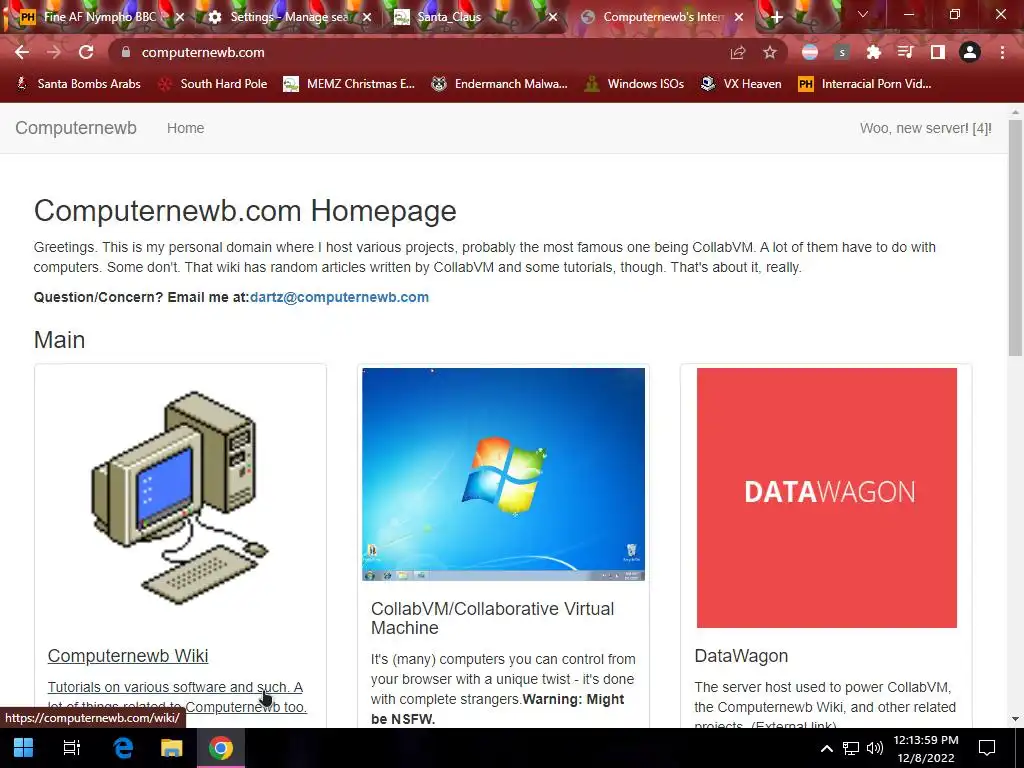Expand the tab search chevron

pyautogui.click(x=863, y=14)
